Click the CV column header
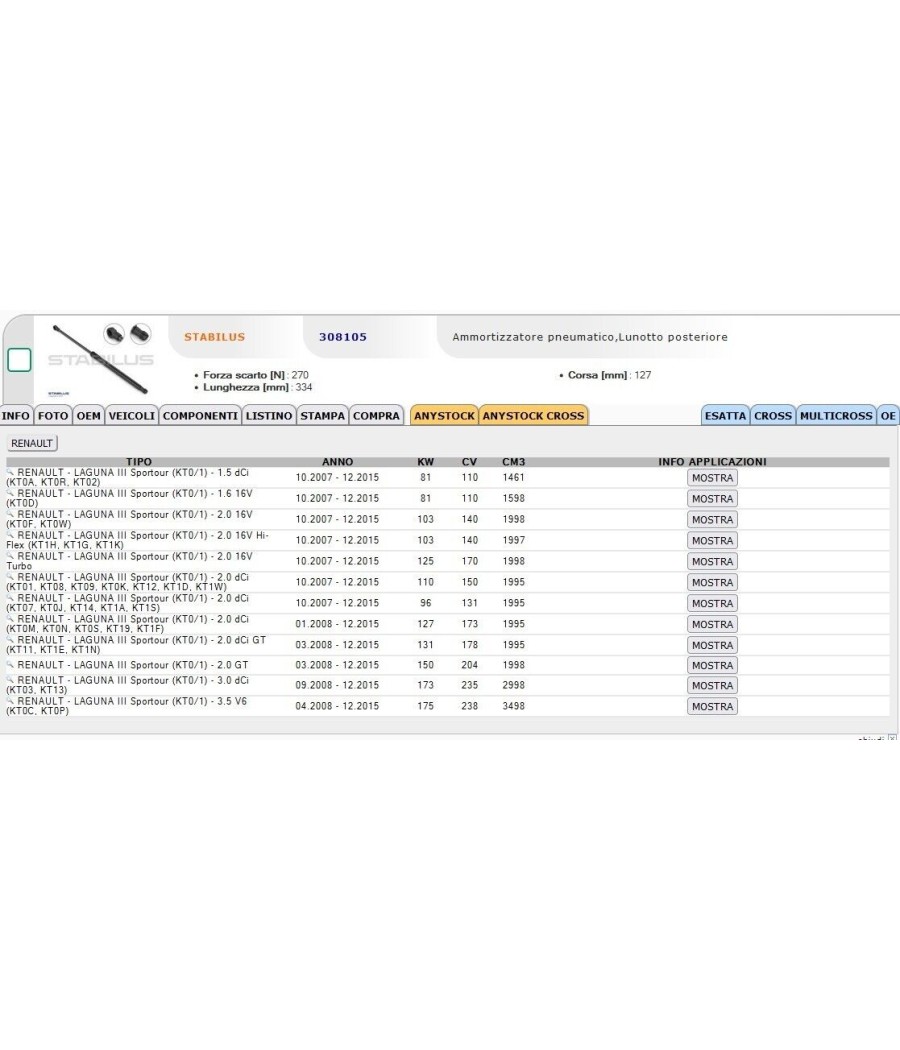The width and height of the screenshot is (900, 1050). coord(469,461)
